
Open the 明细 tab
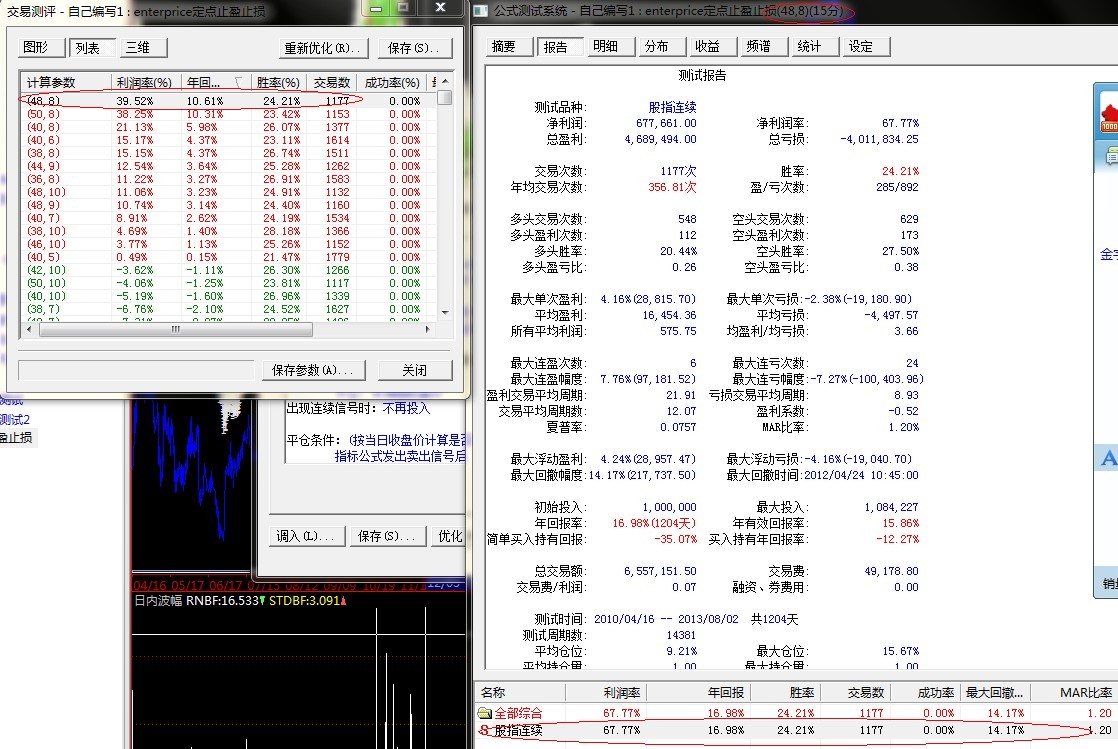click(605, 46)
